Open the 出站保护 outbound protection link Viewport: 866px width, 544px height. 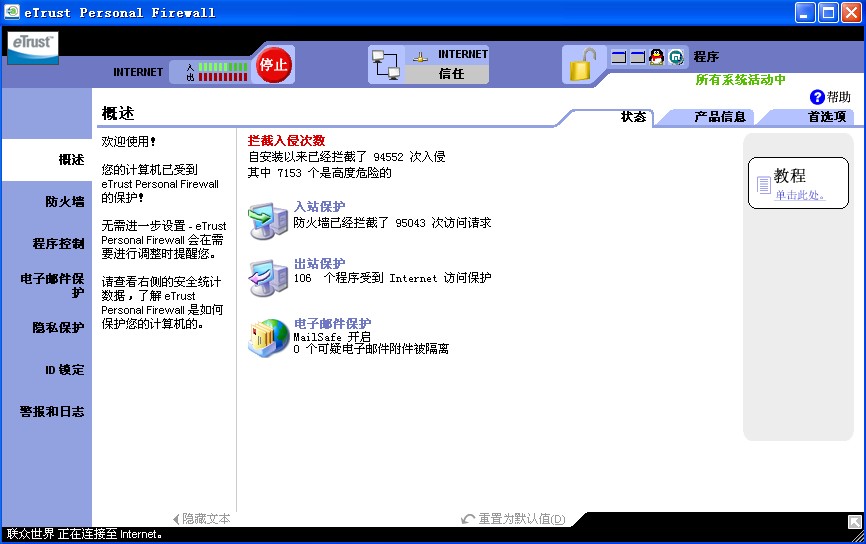click(x=319, y=263)
